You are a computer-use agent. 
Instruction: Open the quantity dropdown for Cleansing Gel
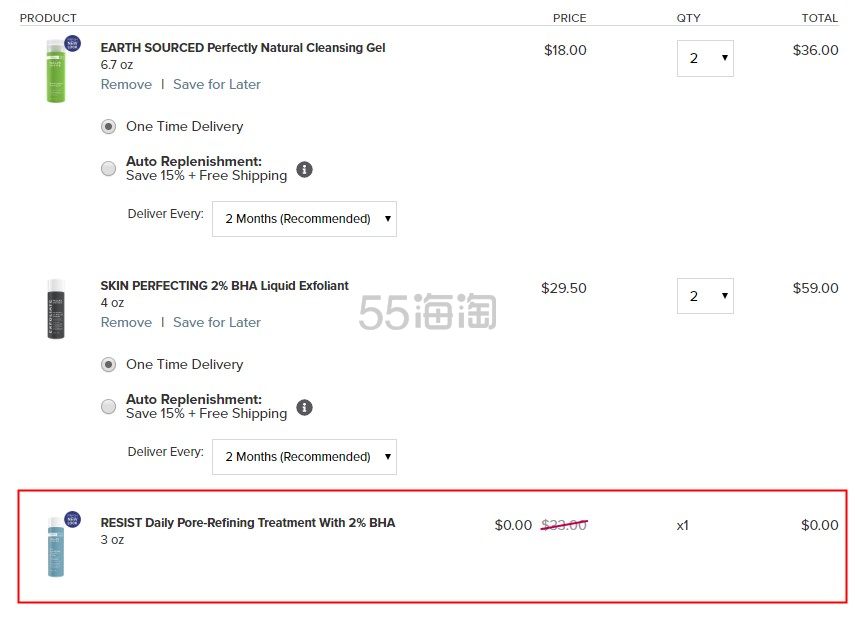pyautogui.click(x=705, y=58)
